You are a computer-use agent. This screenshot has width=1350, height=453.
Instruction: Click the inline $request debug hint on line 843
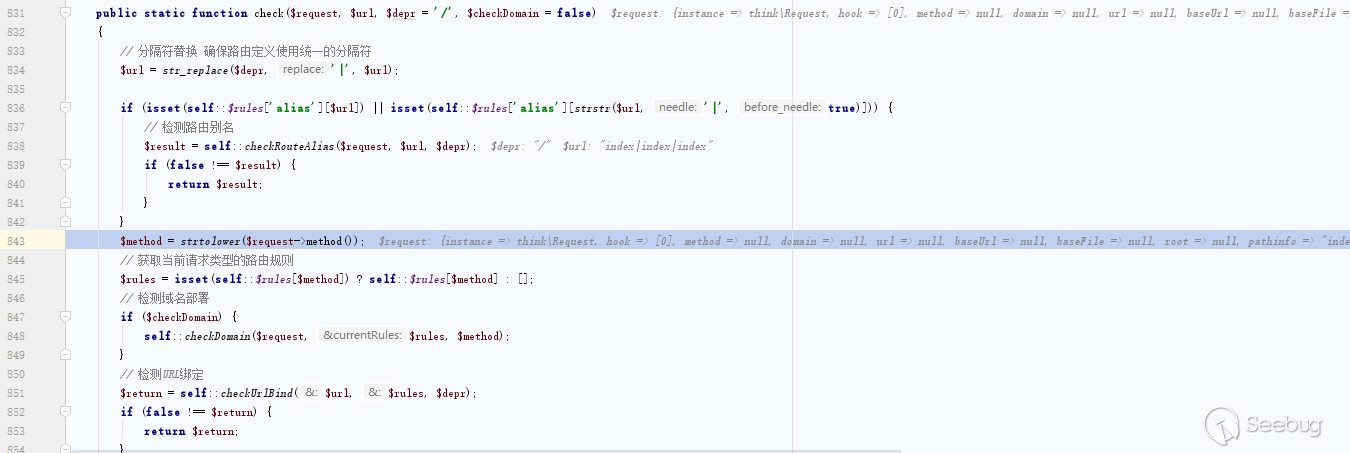point(864,241)
